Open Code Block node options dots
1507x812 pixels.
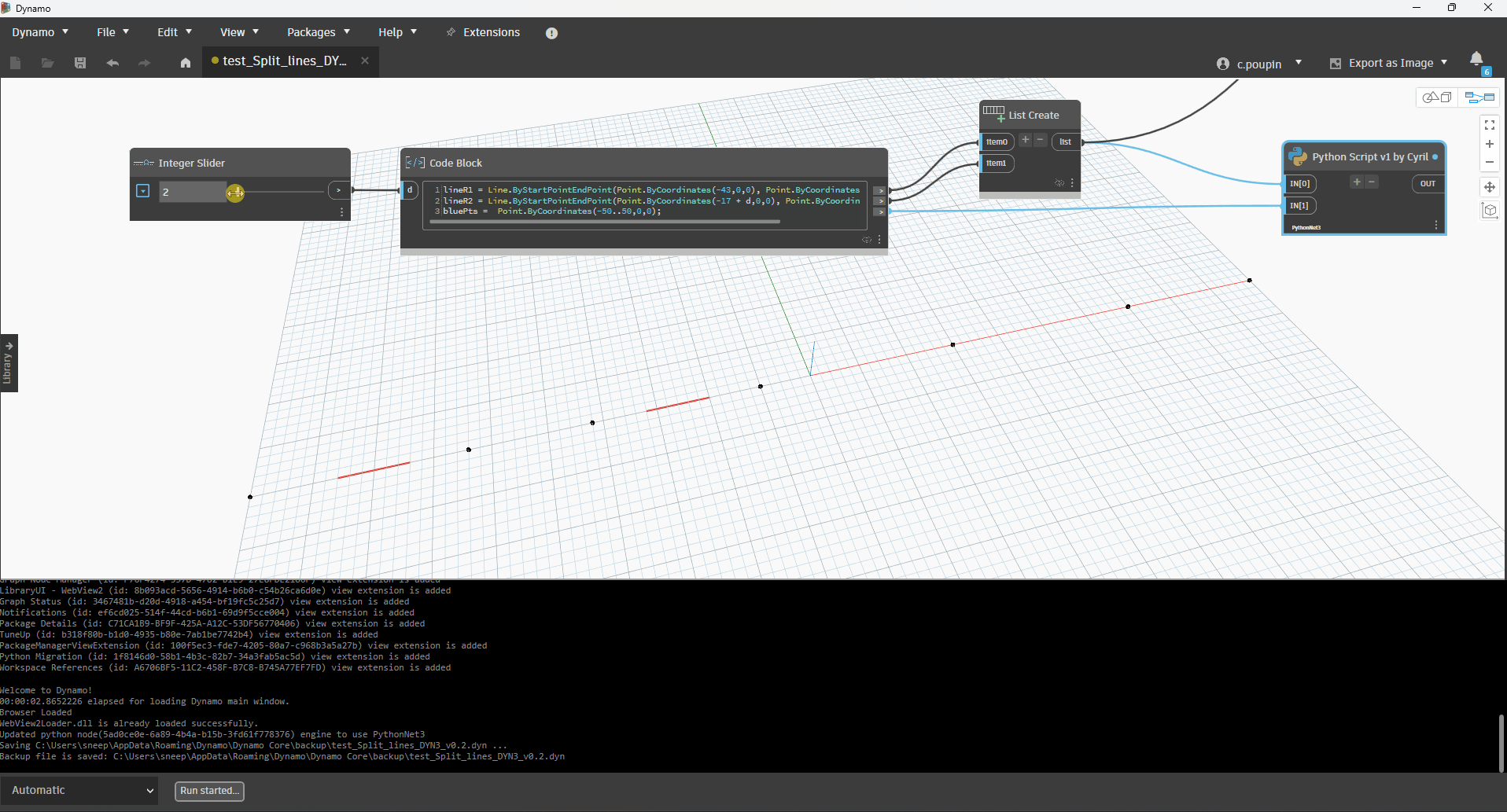click(x=879, y=240)
